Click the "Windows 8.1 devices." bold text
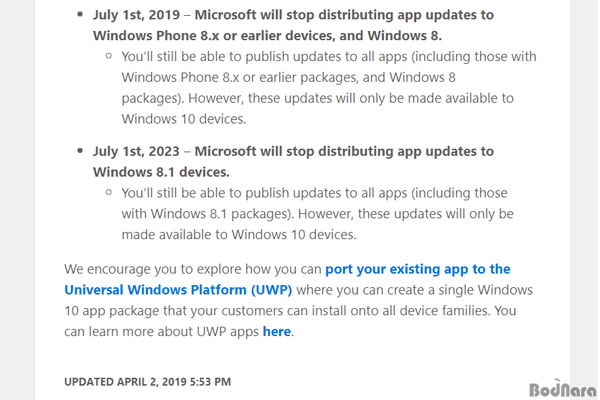Image resolution: width=600 pixels, height=400 pixels. pos(161,172)
